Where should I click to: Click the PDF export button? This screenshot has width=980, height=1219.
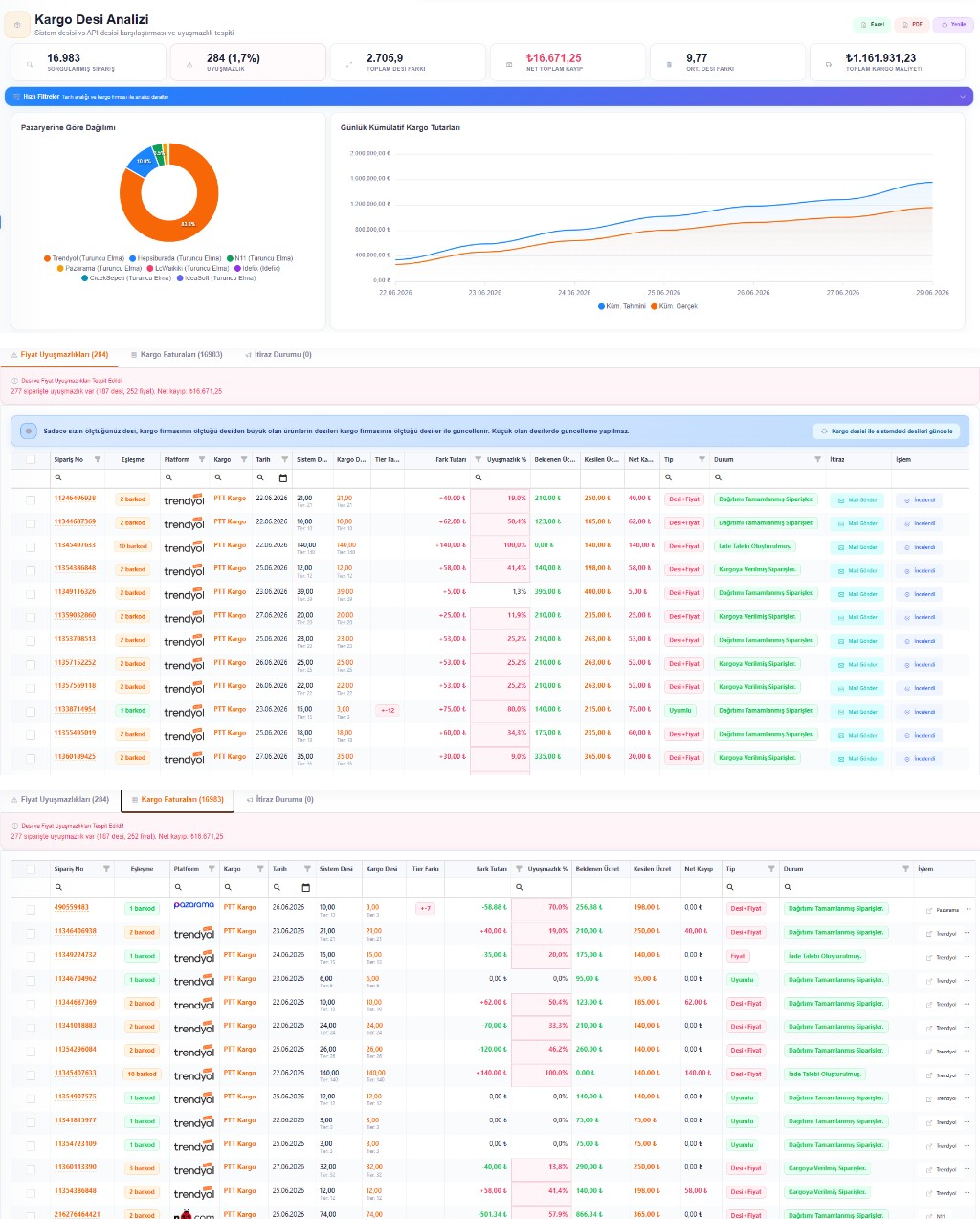click(912, 24)
